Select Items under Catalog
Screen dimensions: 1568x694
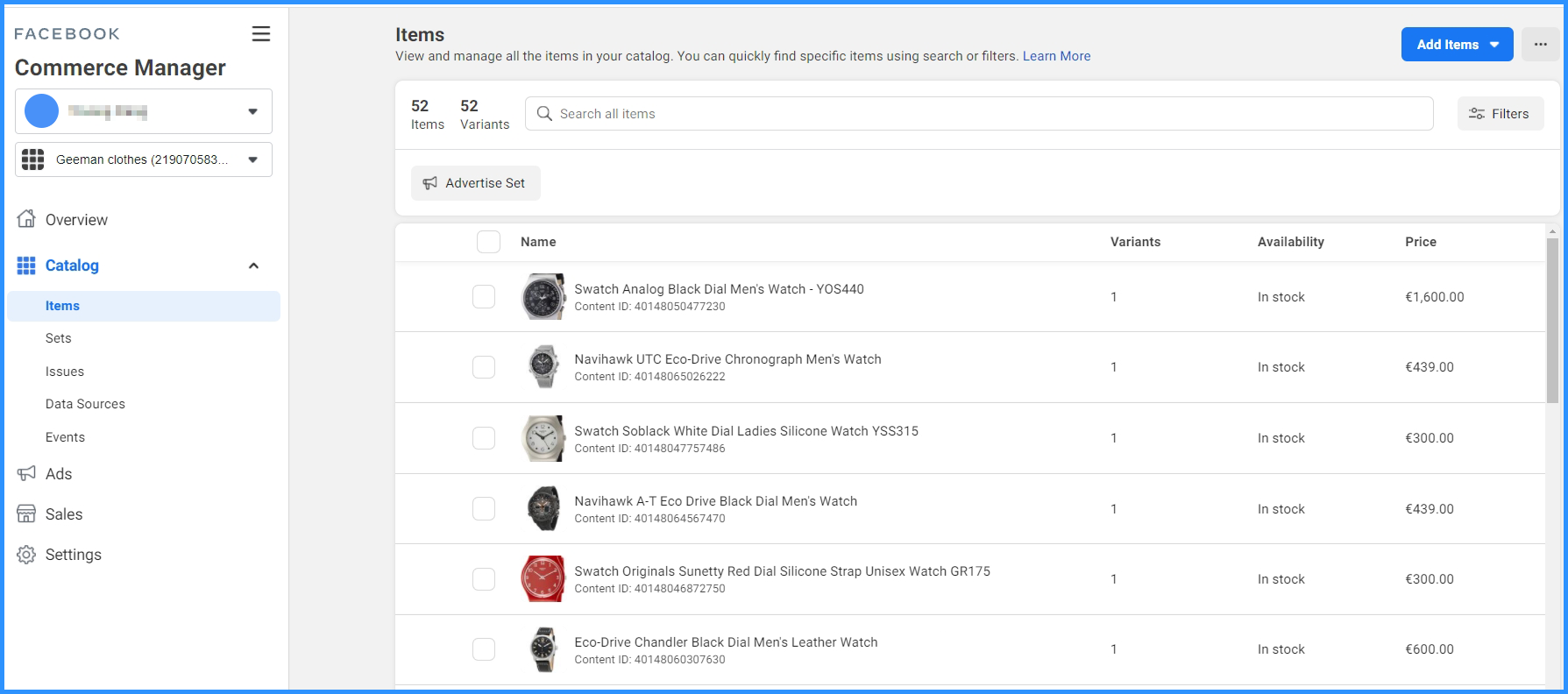point(144,306)
